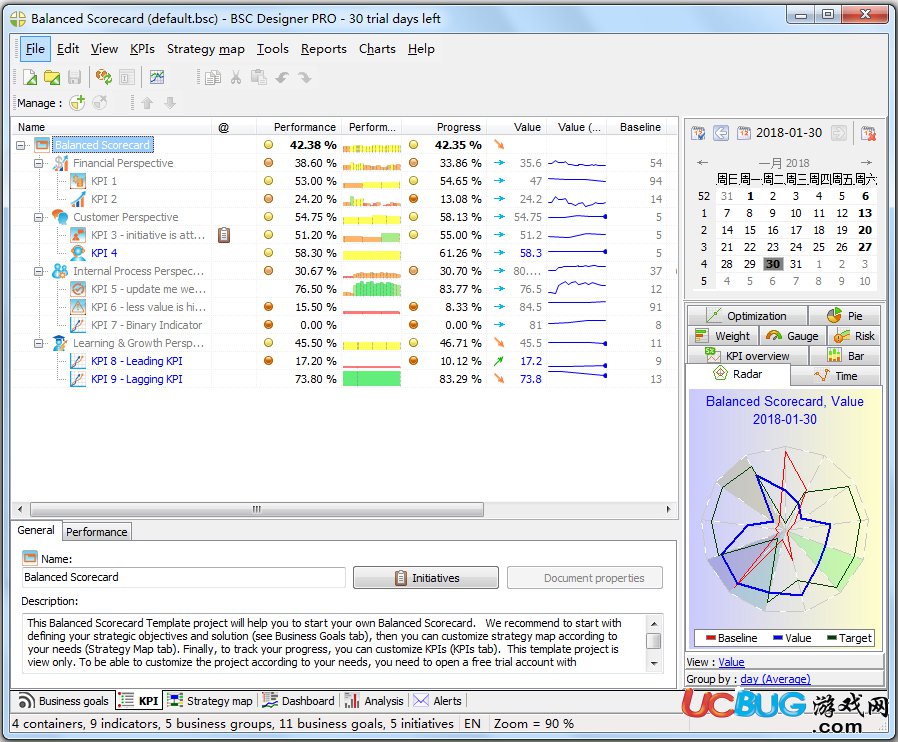Open the File menu
The image size is (898, 742).
pos(35,49)
